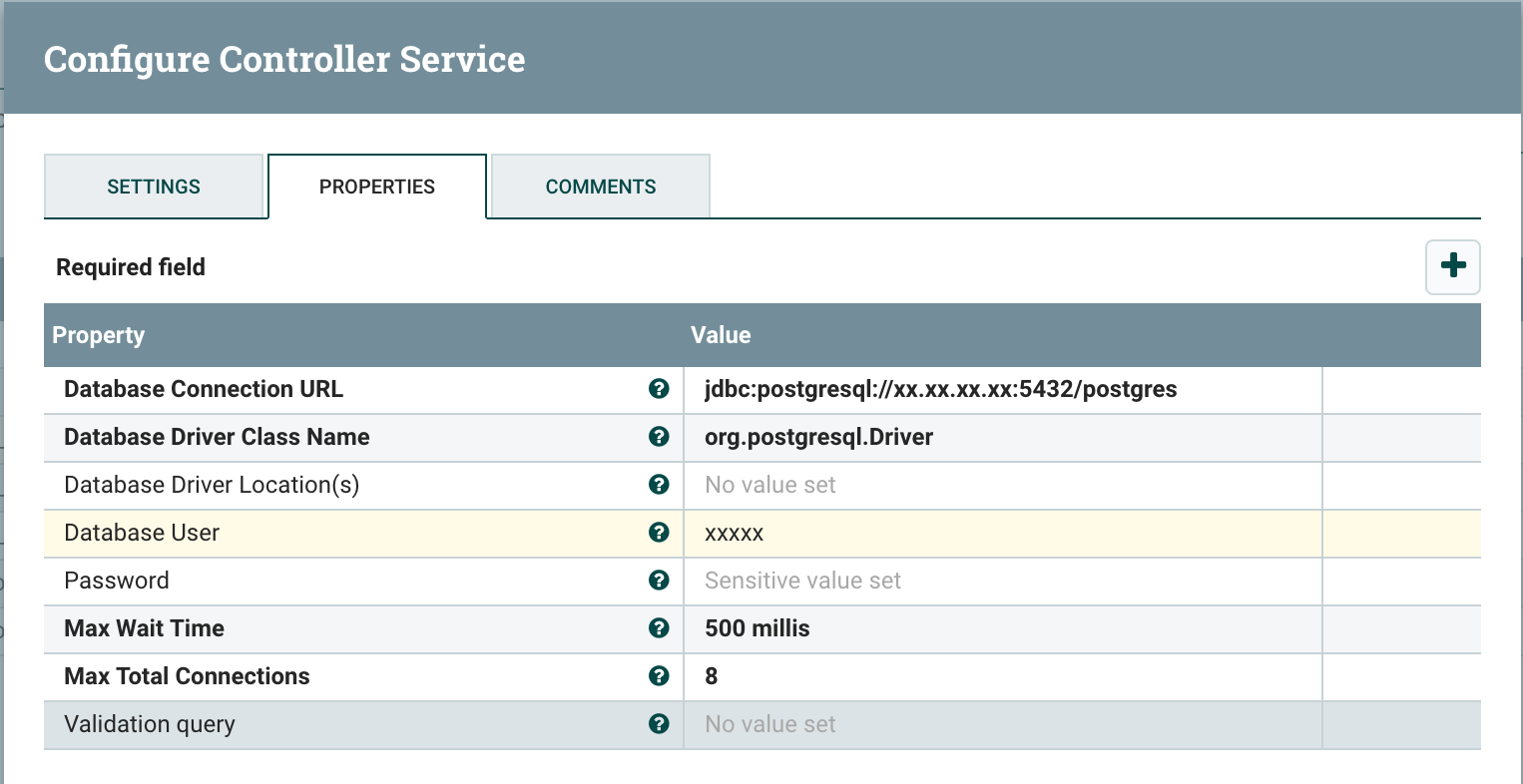Open help for Max Total Connections
This screenshot has height=784, width=1523.
coord(659,676)
